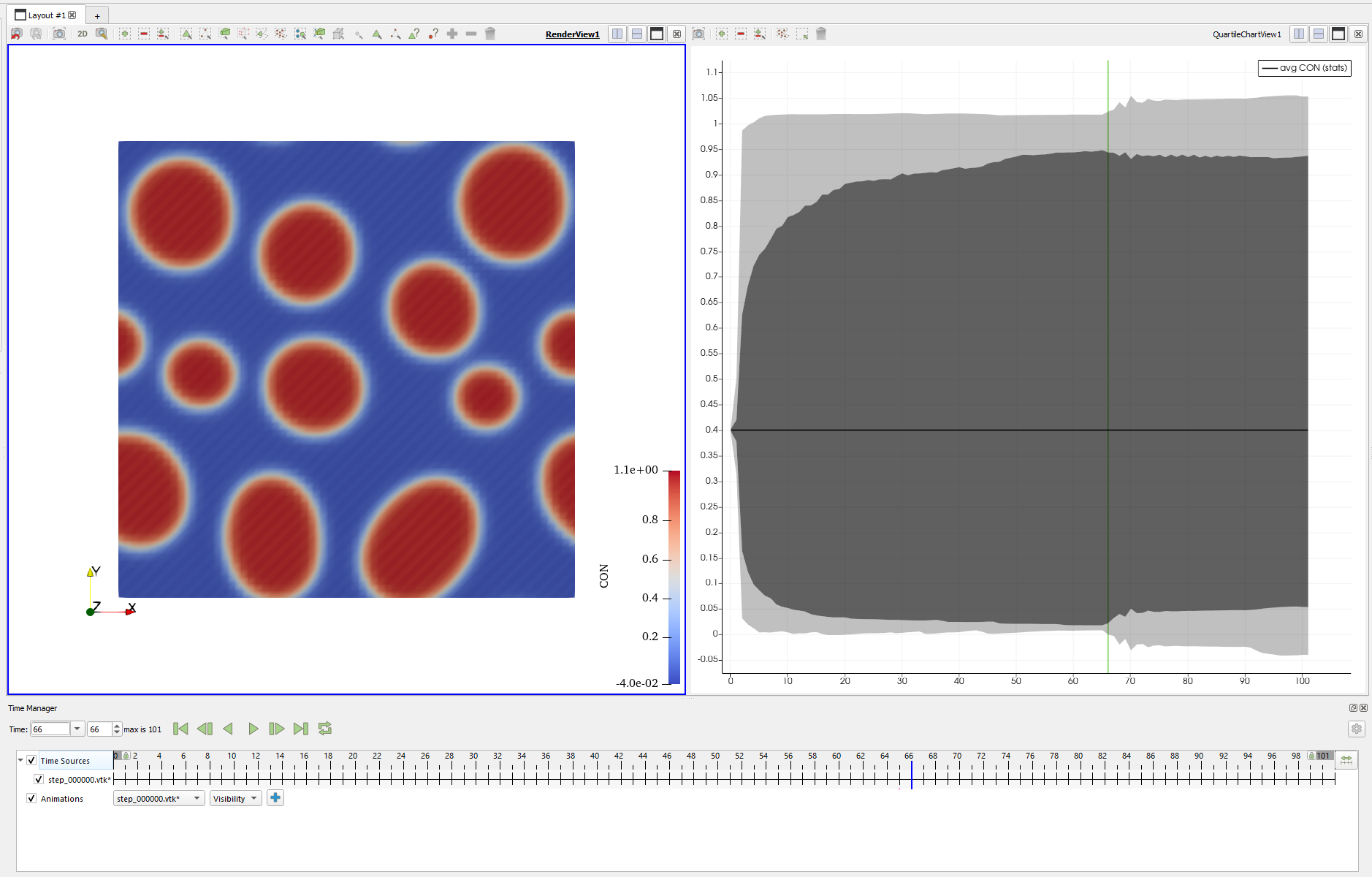This screenshot has height=877, width=1372.
Task: Clear selection using QuartileChartView1 trash icon
Action: click(x=821, y=34)
